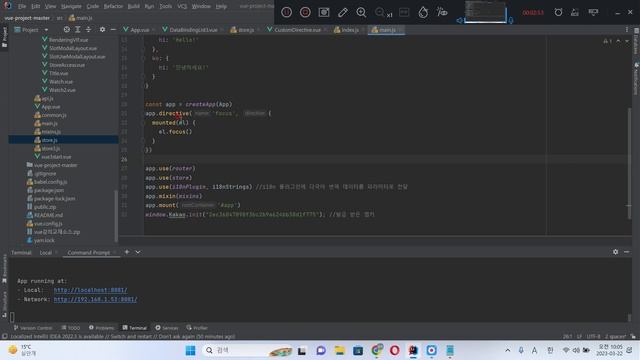This screenshot has width=640, height=360.
Task: Take a screenshot with recorder camera icon
Action: pyautogui.click(x=324, y=12)
